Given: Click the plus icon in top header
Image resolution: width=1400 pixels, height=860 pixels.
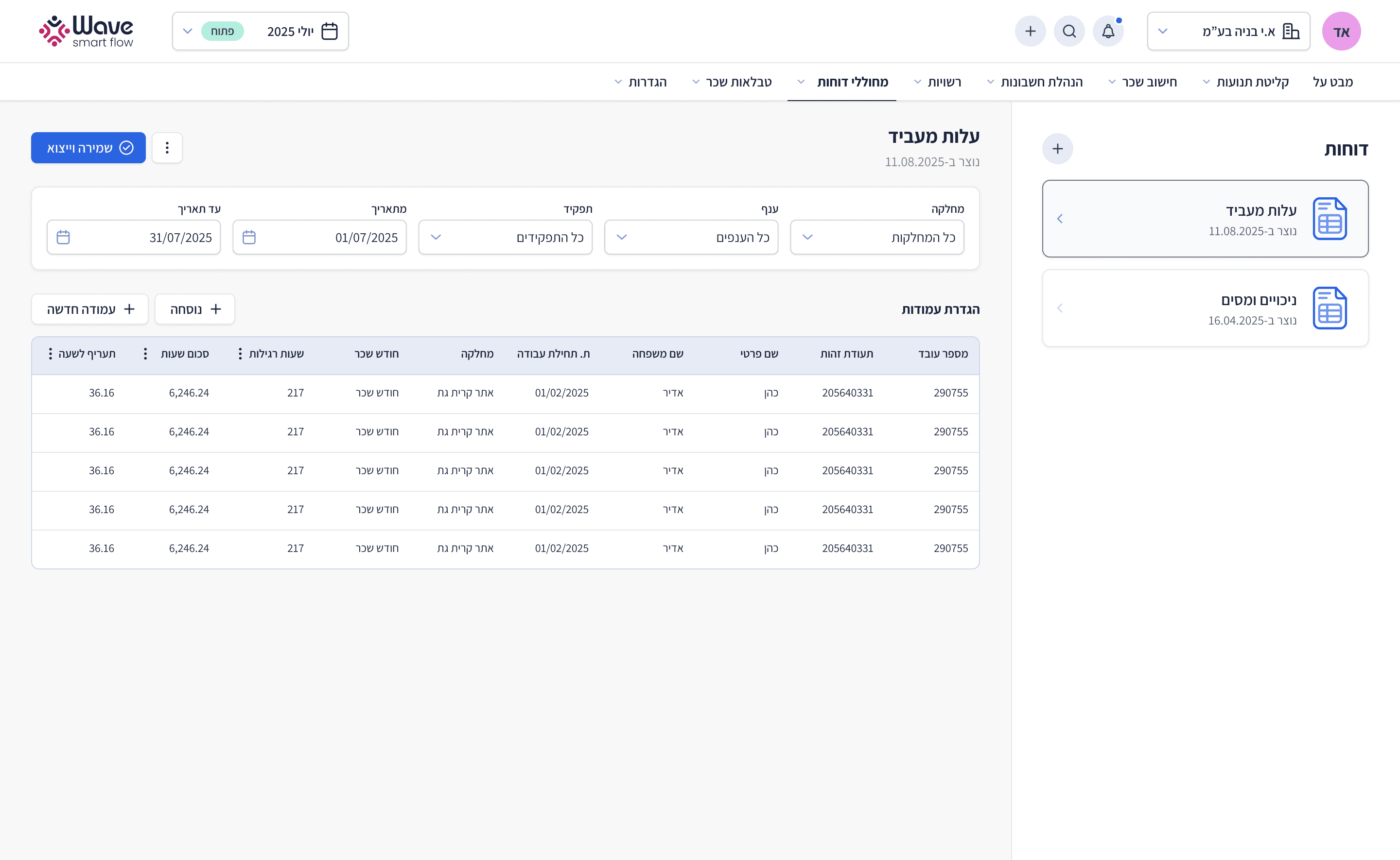Looking at the screenshot, I should pyautogui.click(x=1030, y=31).
